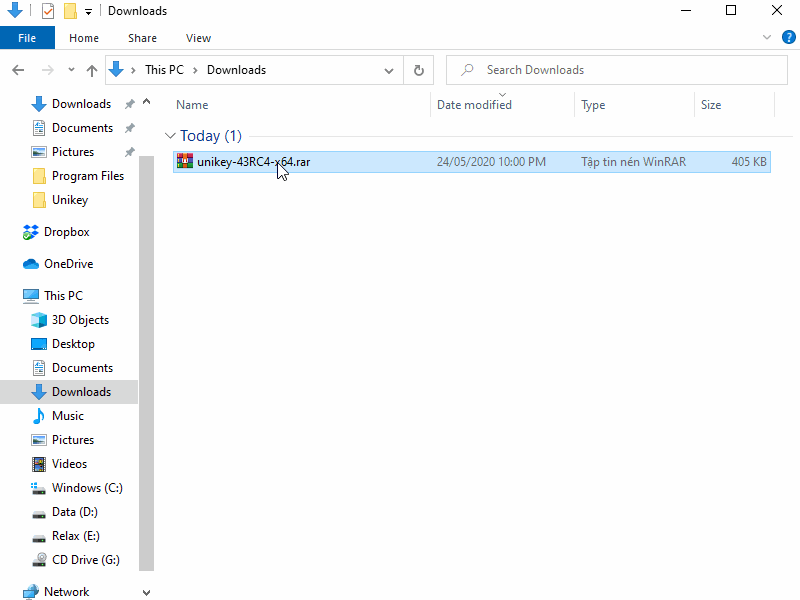
Task: Collapse the Today (1) group
Action: click(x=170, y=136)
